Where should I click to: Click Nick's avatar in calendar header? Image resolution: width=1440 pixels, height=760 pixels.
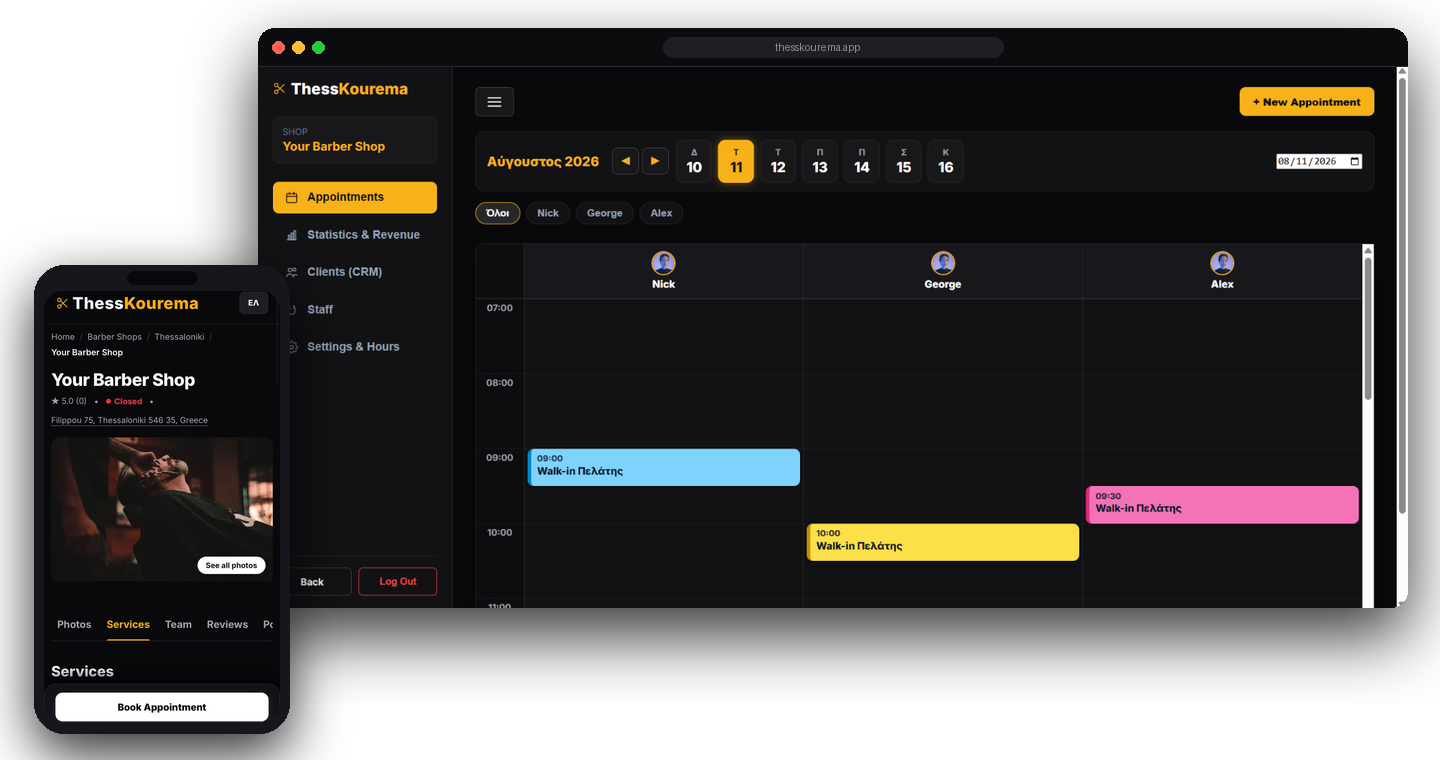663,263
